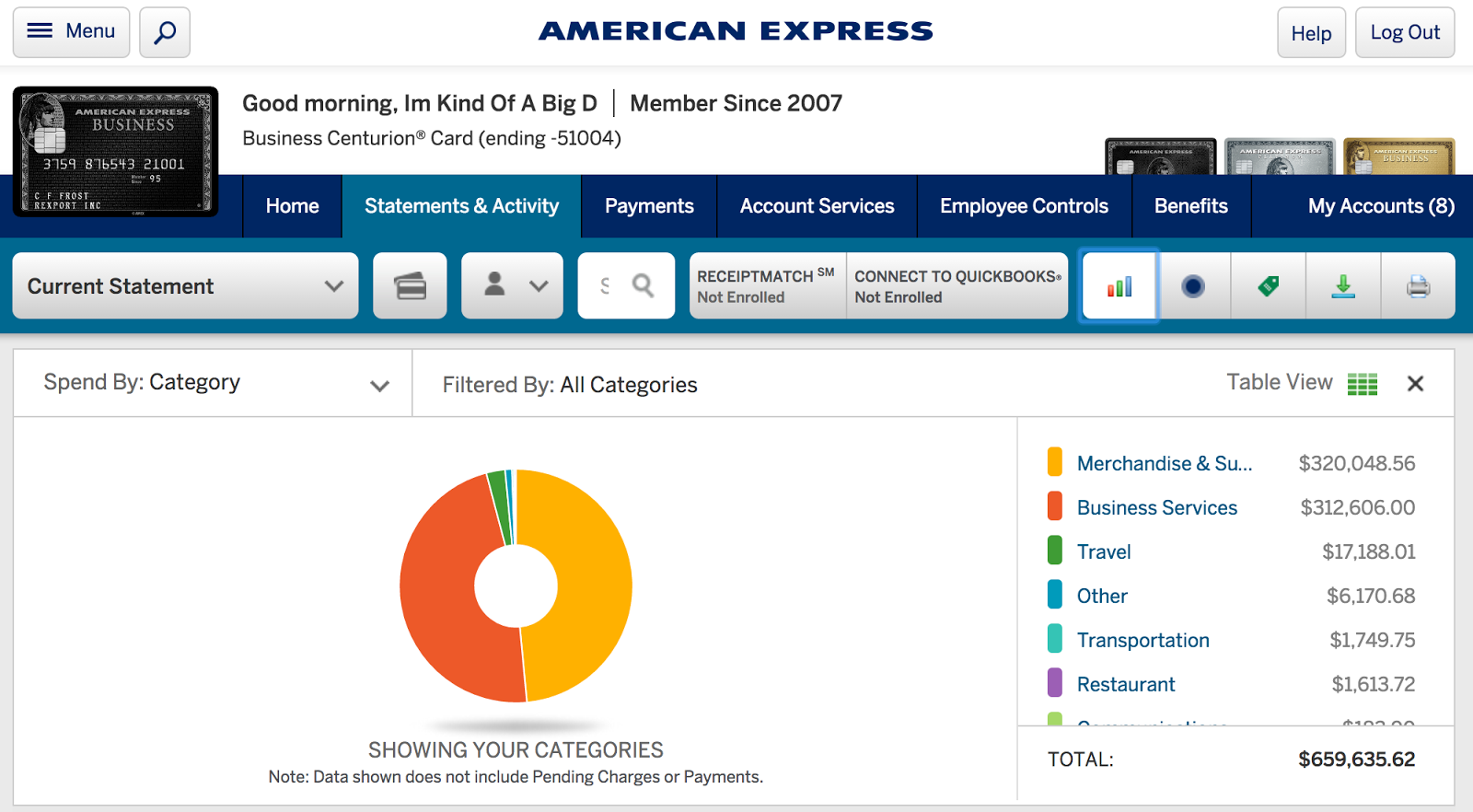Open Business Services category link
The height and width of the screenshot is (812, 1473).
click(1157, 508)
